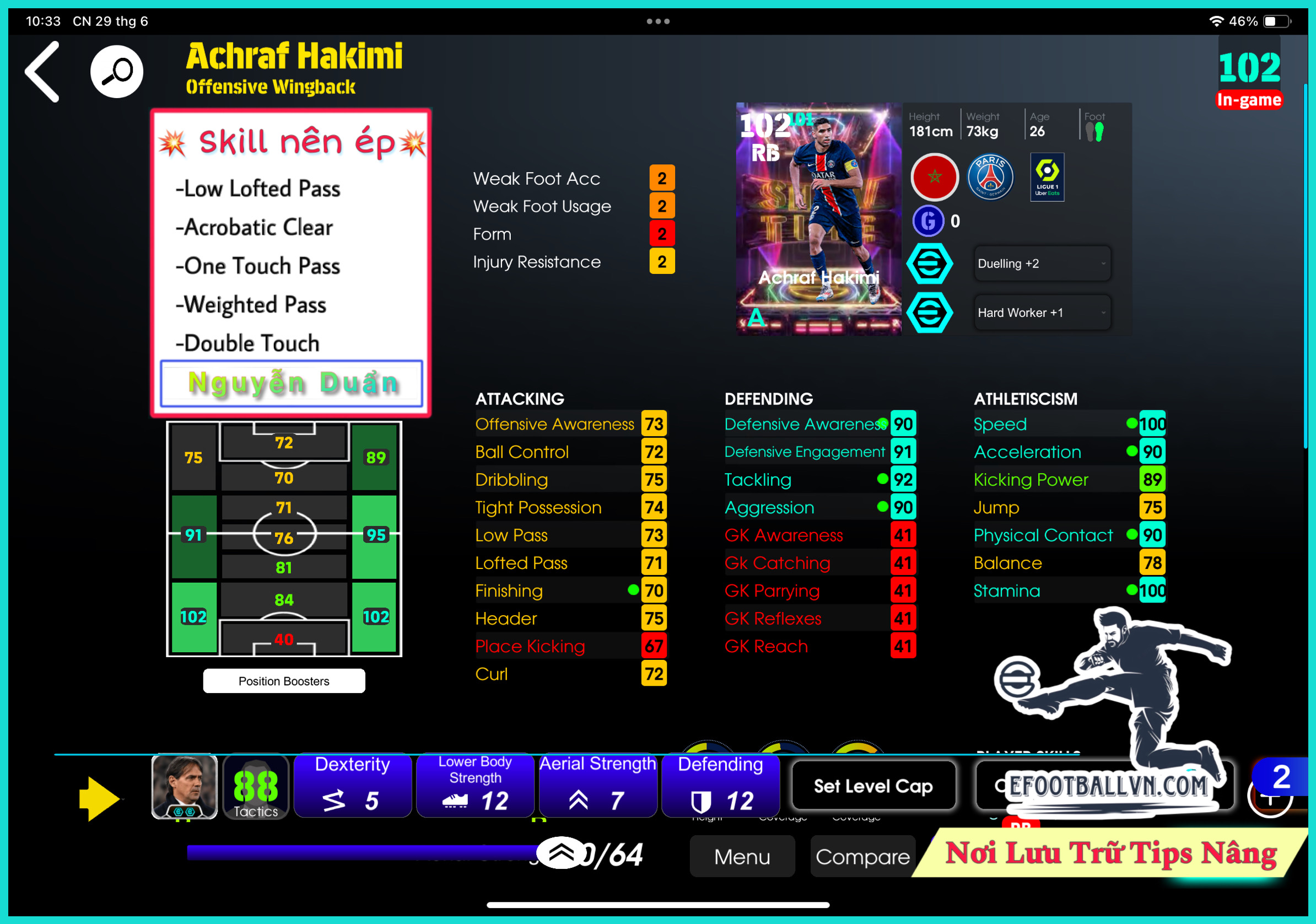Tap the Achraf Hakimi name heading

pos(294,56)
